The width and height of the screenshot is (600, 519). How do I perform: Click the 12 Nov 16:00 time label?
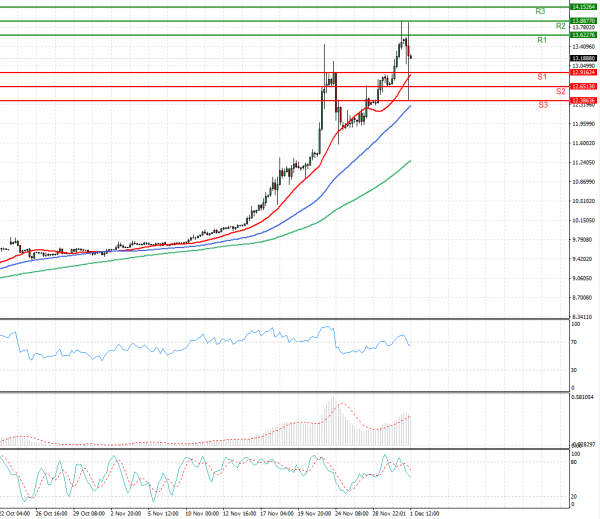pyautogui.click(x=239, y=514)
